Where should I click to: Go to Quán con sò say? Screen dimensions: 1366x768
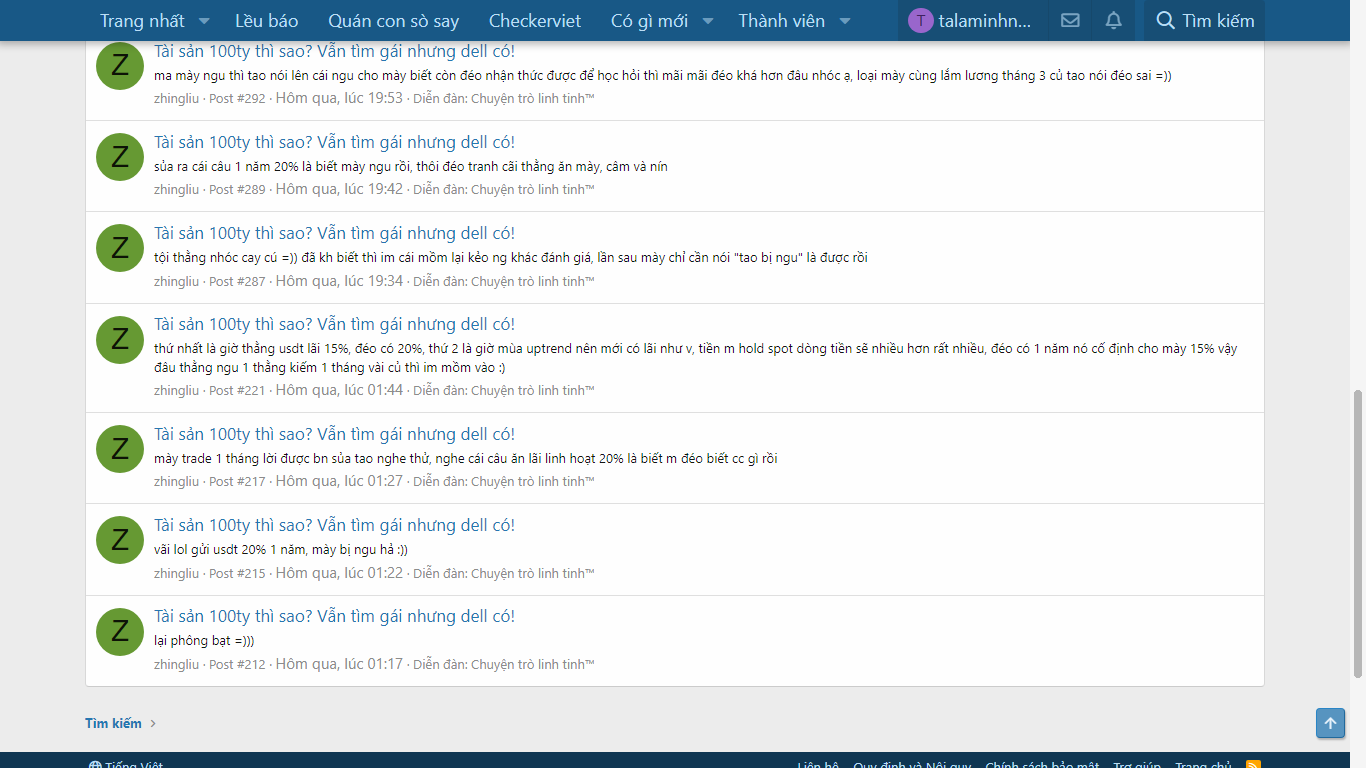[393, 21]
